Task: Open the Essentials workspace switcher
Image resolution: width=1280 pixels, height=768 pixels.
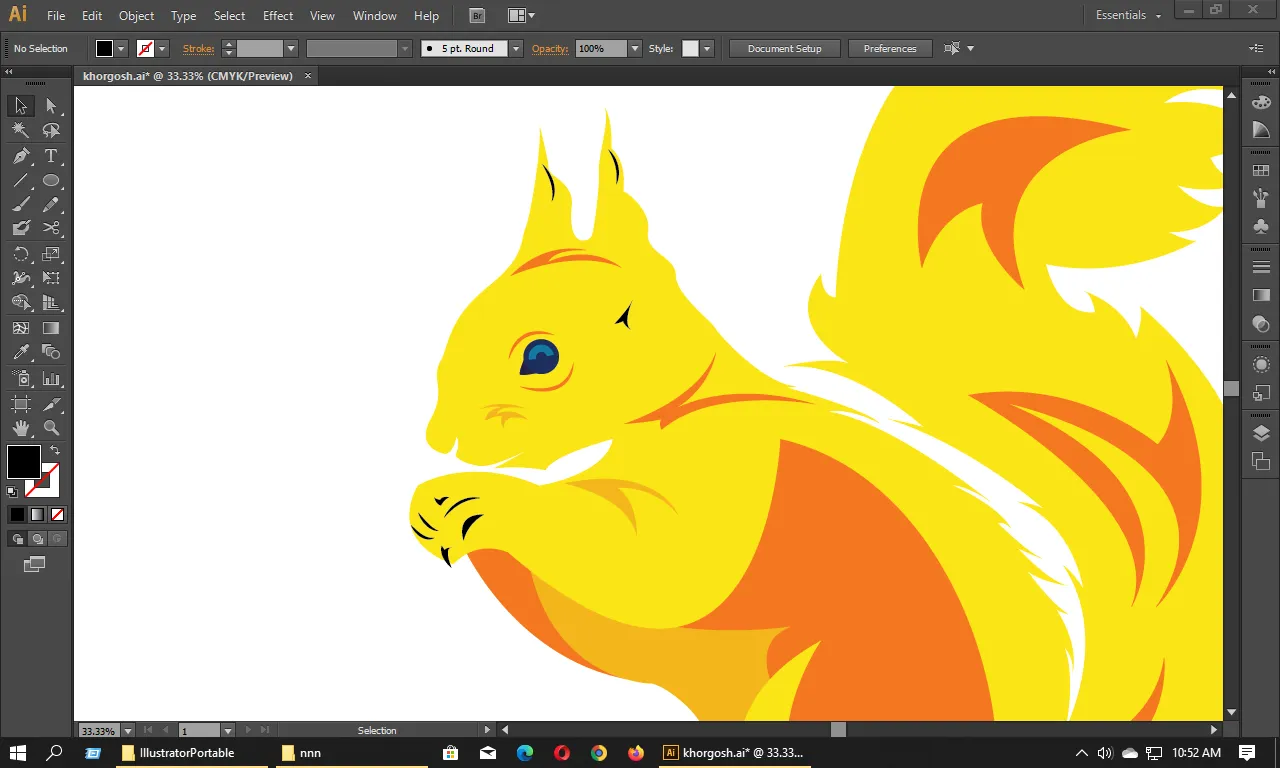Action: coord(1128,16)
